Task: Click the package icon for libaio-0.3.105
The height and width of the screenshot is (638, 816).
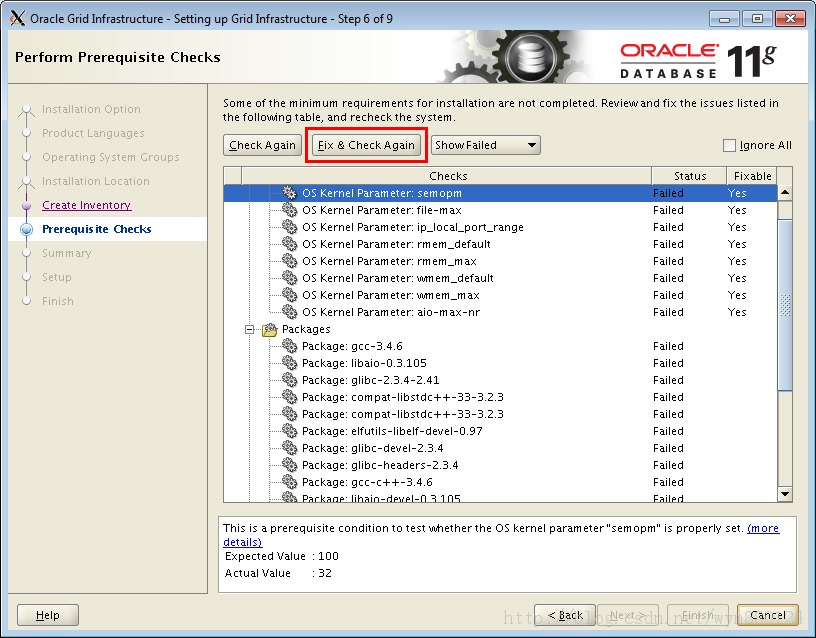Action: pos(287,363)
